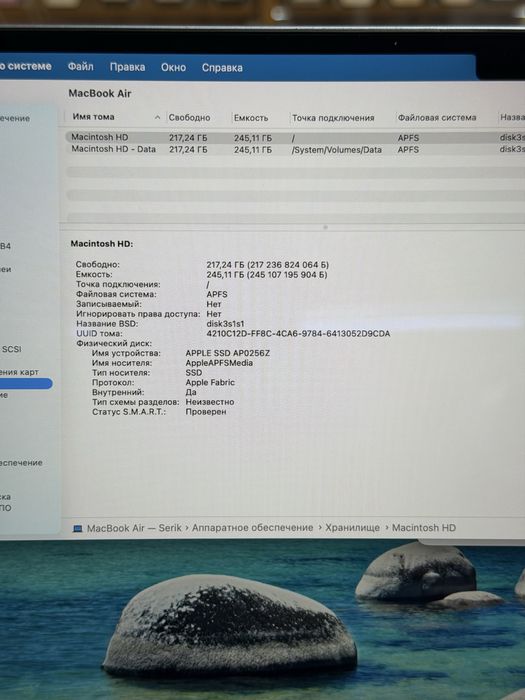Open the Окно menu
This screenshot has width=525, height=700.
[173, 68]
